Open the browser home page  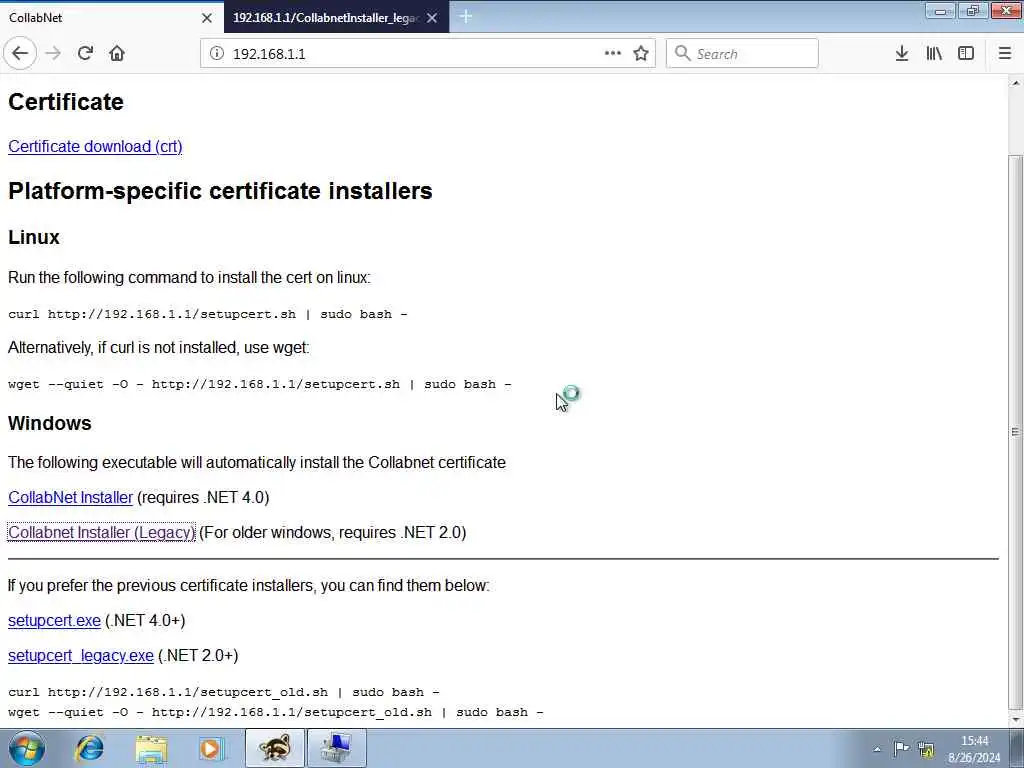[117, 54]
